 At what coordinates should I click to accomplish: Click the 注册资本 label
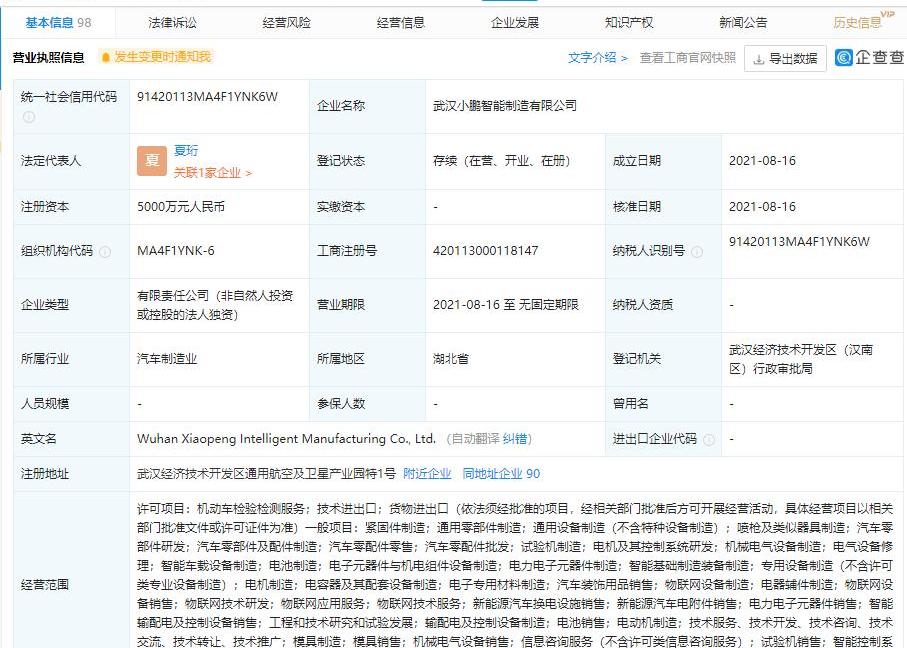pos(45,207)
